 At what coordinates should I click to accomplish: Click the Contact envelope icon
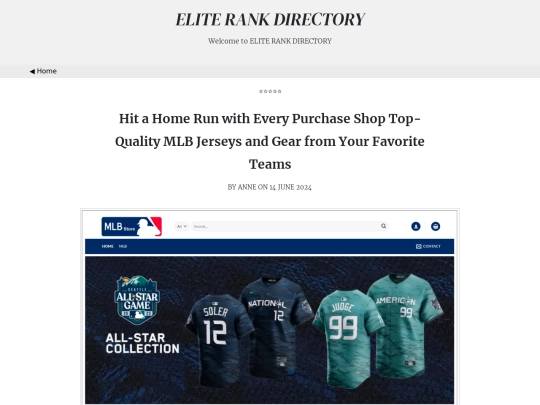pos(418,246)
